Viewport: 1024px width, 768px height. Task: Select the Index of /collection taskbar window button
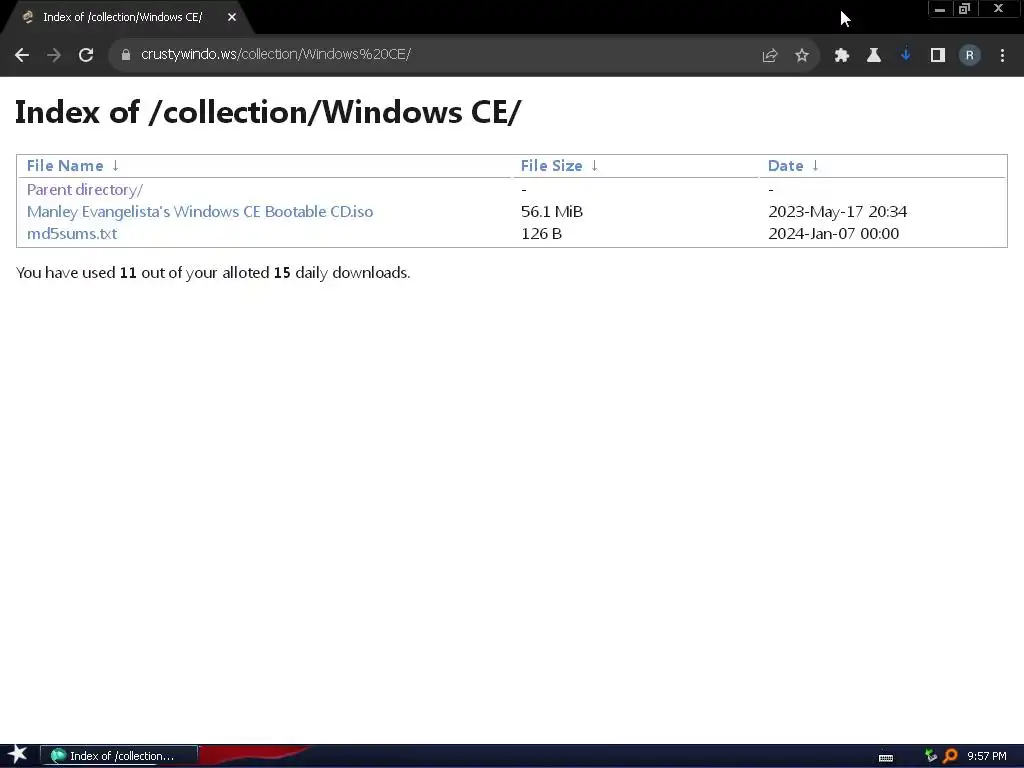pos(119,756)
